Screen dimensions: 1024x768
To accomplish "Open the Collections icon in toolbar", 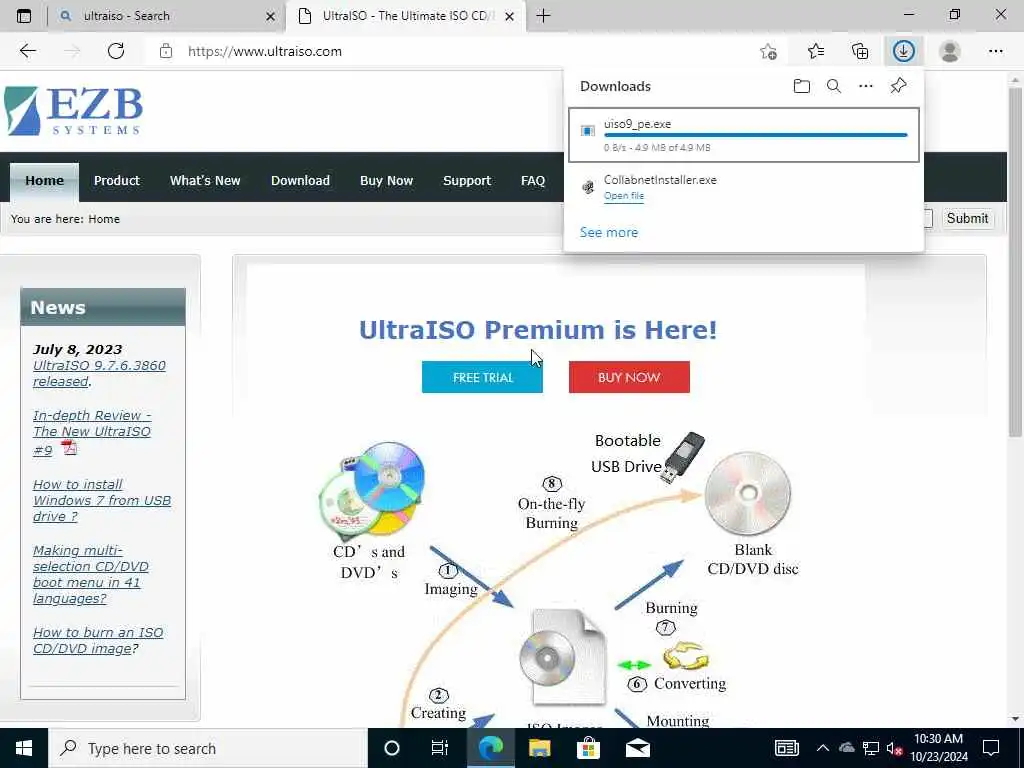I will click(860, 51).
